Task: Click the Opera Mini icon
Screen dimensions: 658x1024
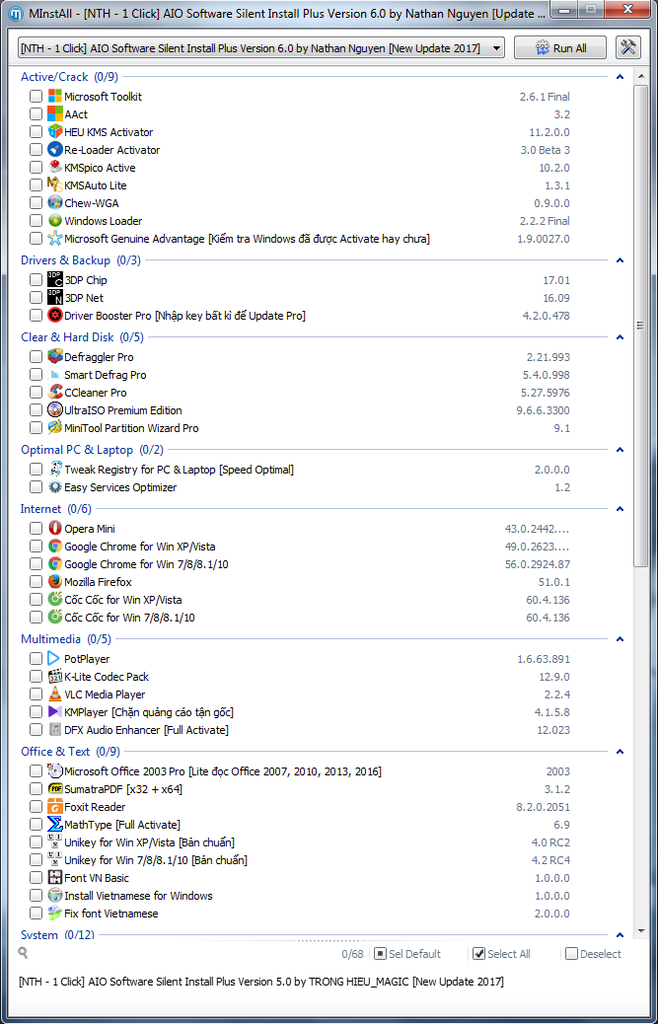Action: point(55,528)
